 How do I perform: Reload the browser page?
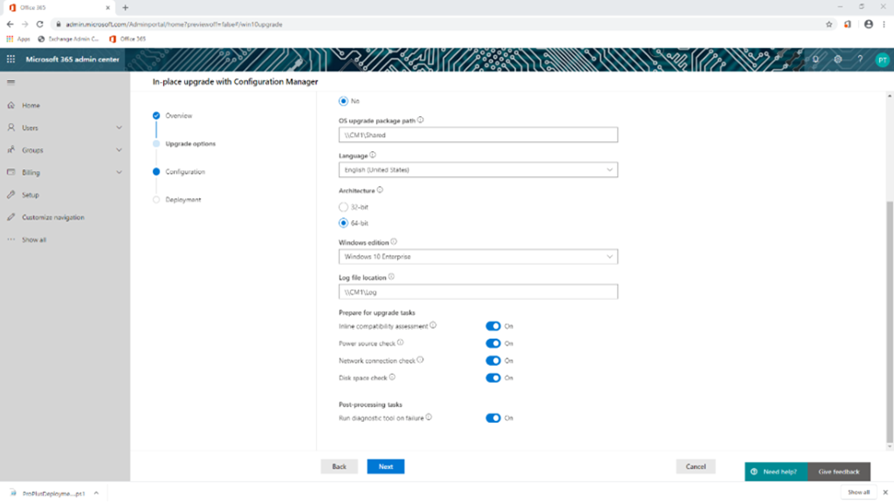(x=40, y=25)
